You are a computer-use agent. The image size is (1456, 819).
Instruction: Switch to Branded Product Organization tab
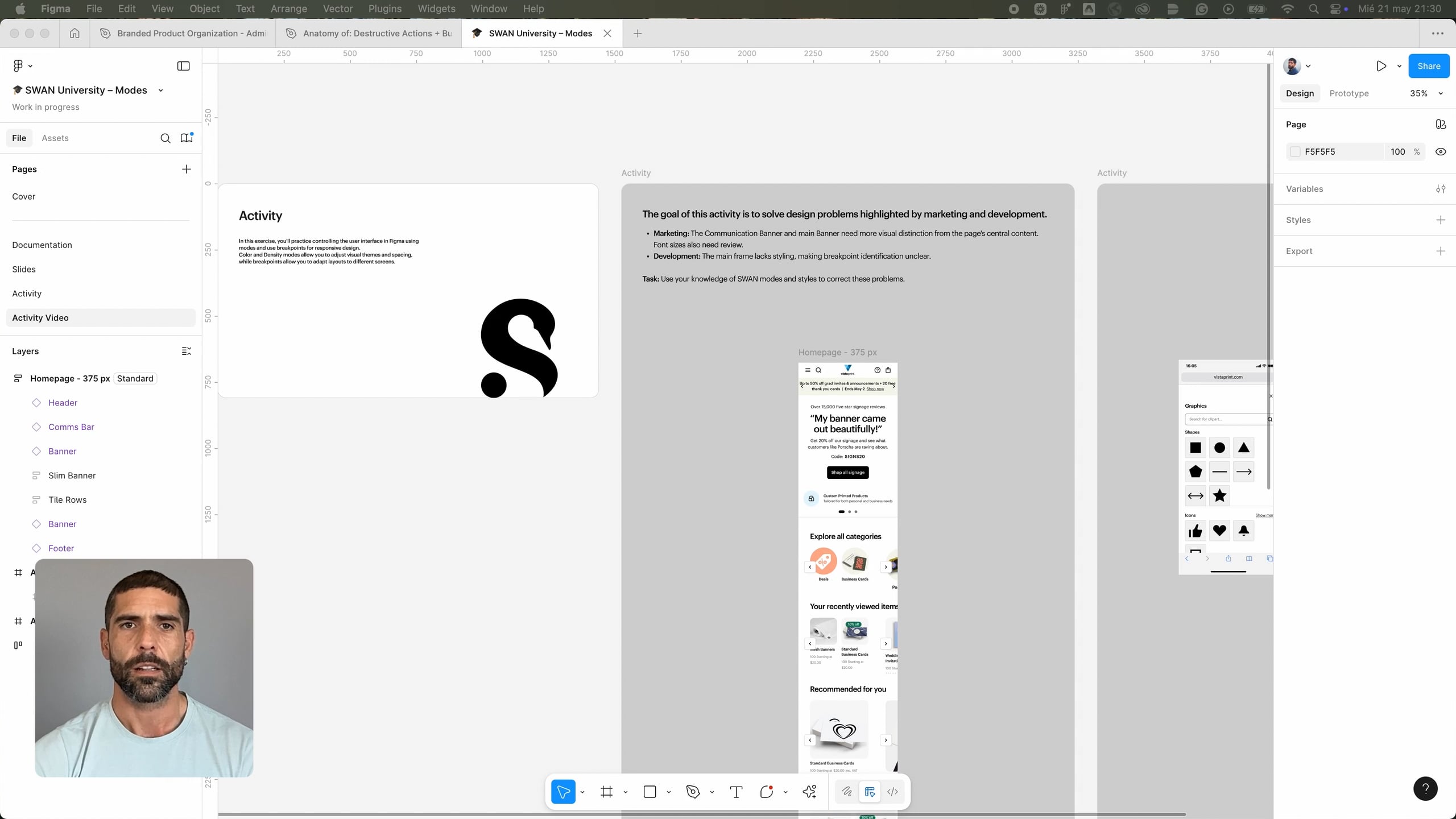[183, 34]
